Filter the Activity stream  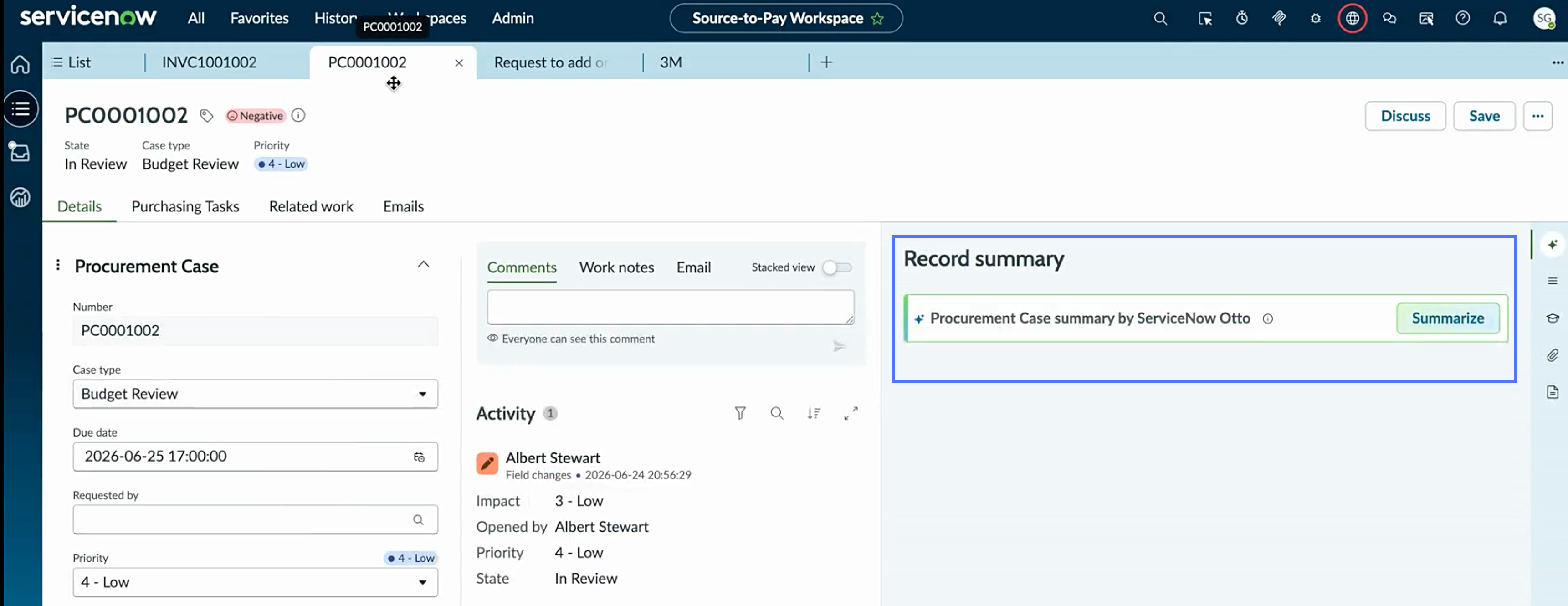pos(739,414)
